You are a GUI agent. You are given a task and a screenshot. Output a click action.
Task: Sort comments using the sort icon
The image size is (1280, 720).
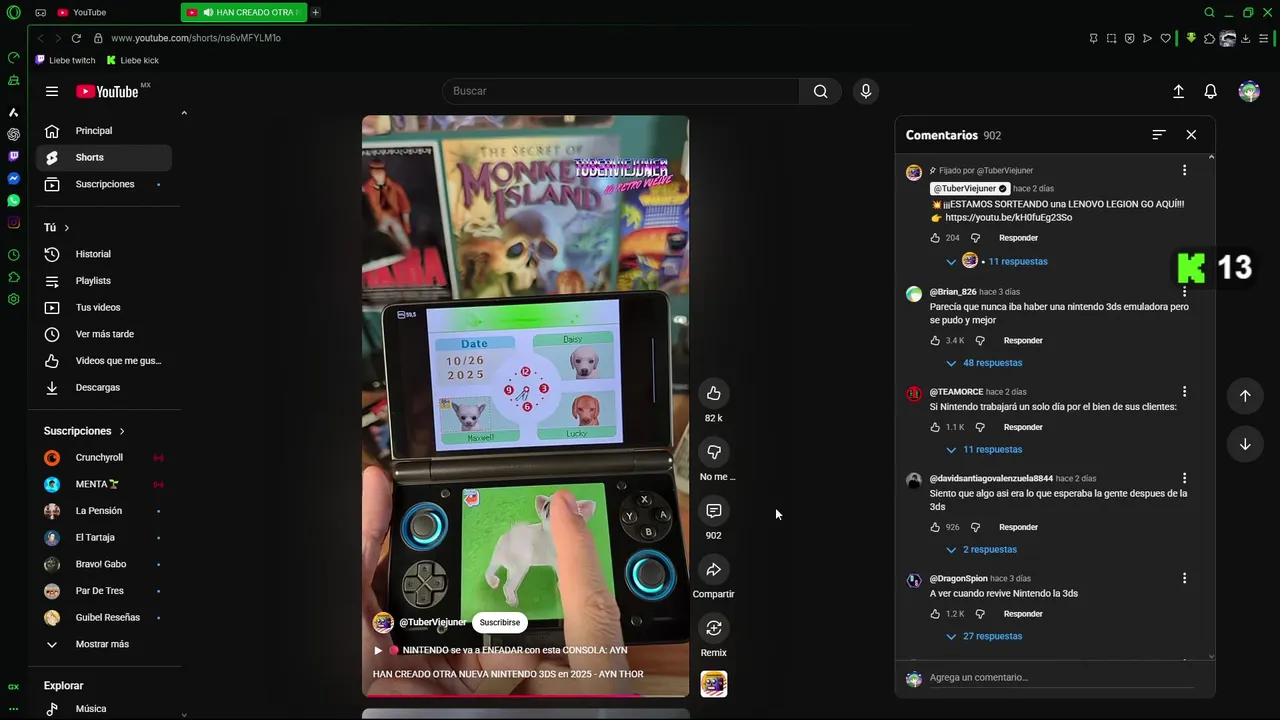1159,135
